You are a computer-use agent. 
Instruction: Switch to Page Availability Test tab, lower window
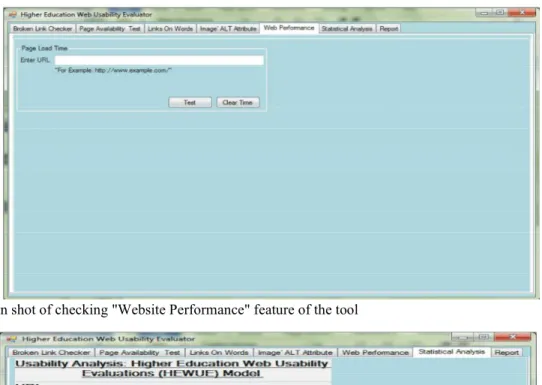[x=139, y=353]
